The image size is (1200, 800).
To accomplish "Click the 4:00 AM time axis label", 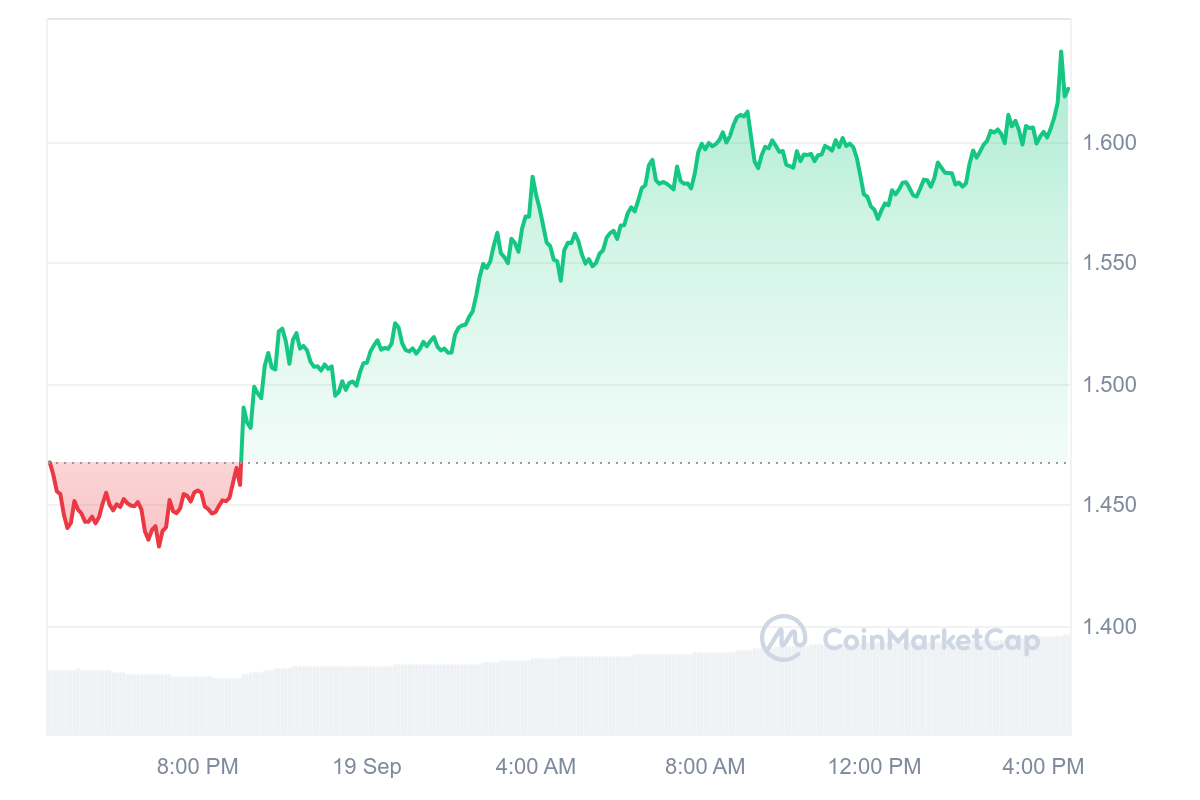I will 536,767.
